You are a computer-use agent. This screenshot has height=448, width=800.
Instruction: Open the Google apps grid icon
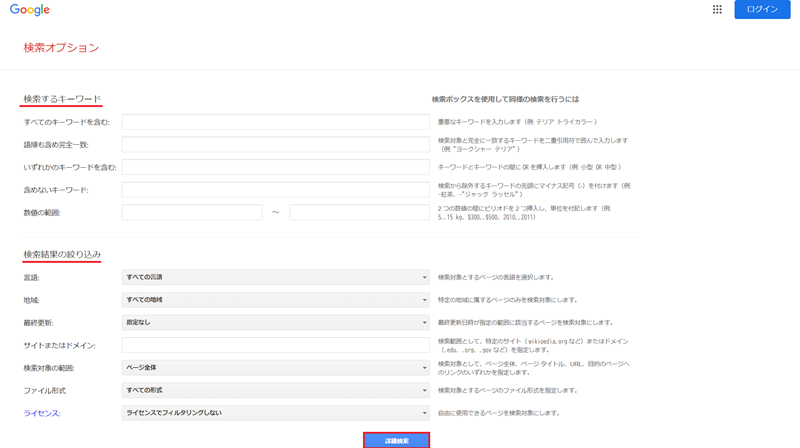(x=717, y=9)
